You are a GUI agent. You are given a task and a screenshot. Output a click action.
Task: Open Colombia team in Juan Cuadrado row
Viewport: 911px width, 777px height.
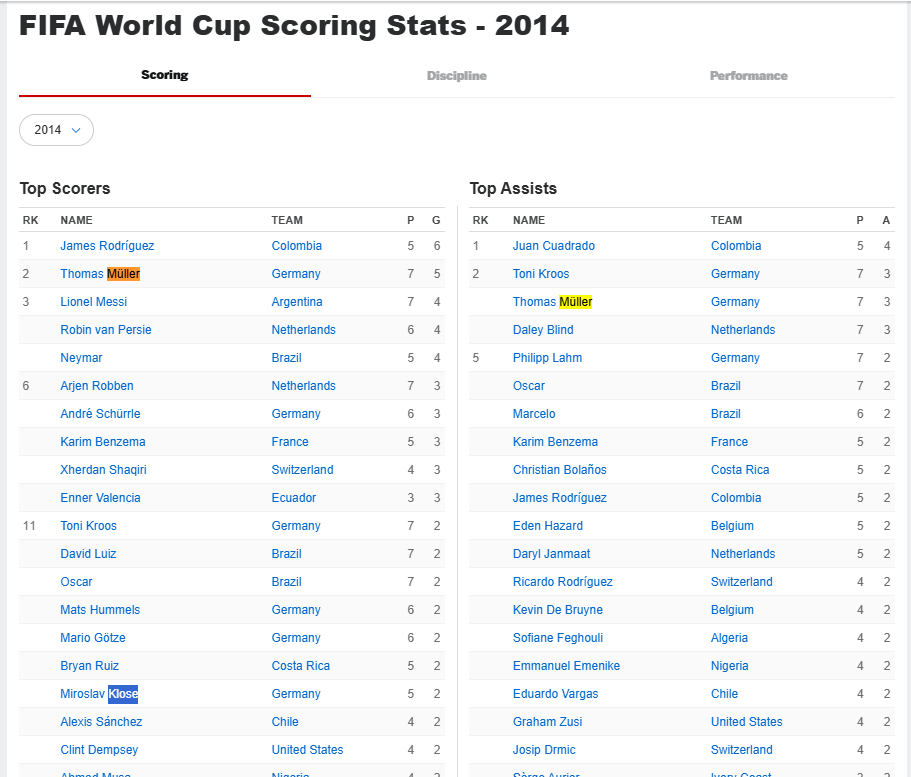pos(736,246)
